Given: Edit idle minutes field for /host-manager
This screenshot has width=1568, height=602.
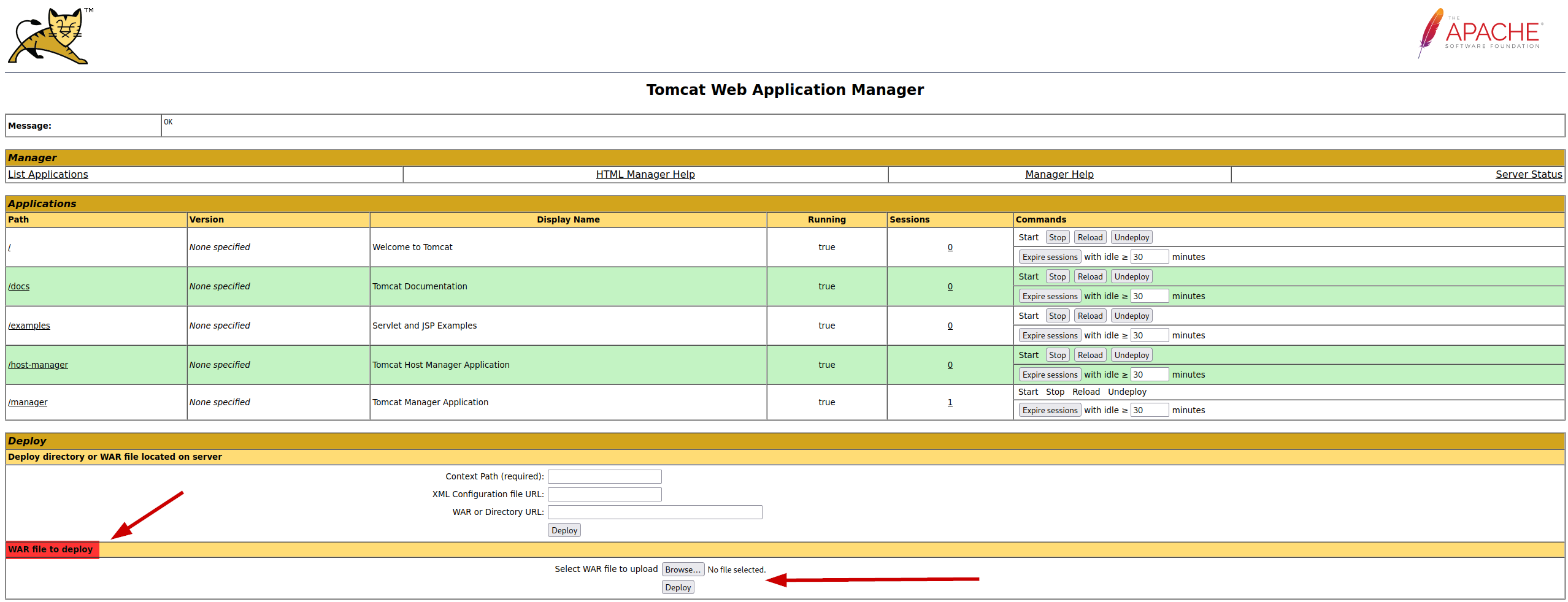Looking at the screenshot, I should (1150, 375).
